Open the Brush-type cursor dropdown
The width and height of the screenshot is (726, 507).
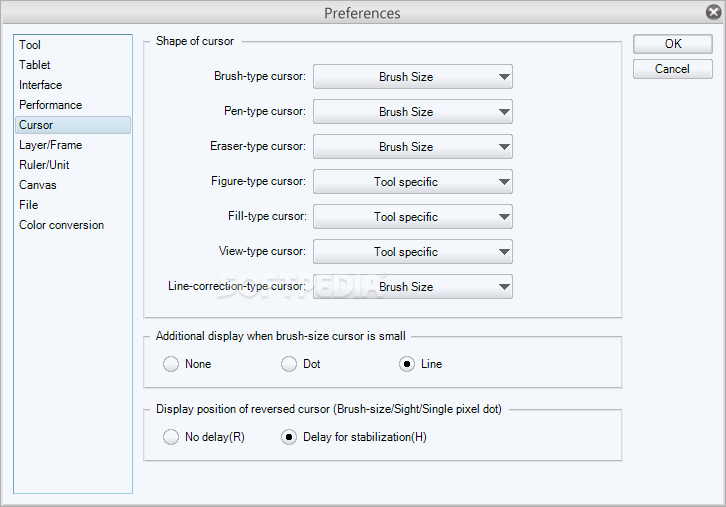click(x=413, y=76)
